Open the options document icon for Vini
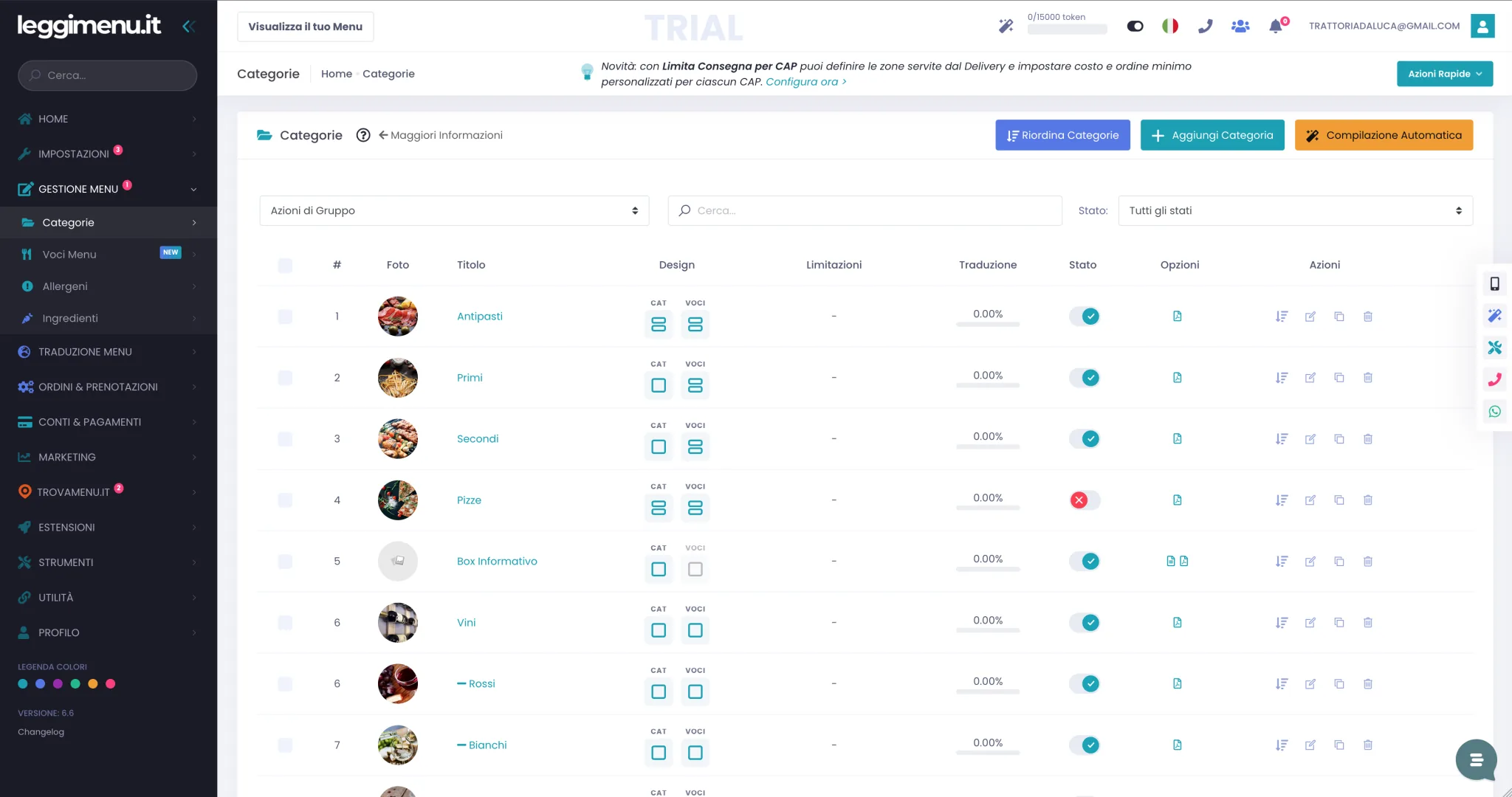Screen dimensions: 1512x797 [1178, 623]
